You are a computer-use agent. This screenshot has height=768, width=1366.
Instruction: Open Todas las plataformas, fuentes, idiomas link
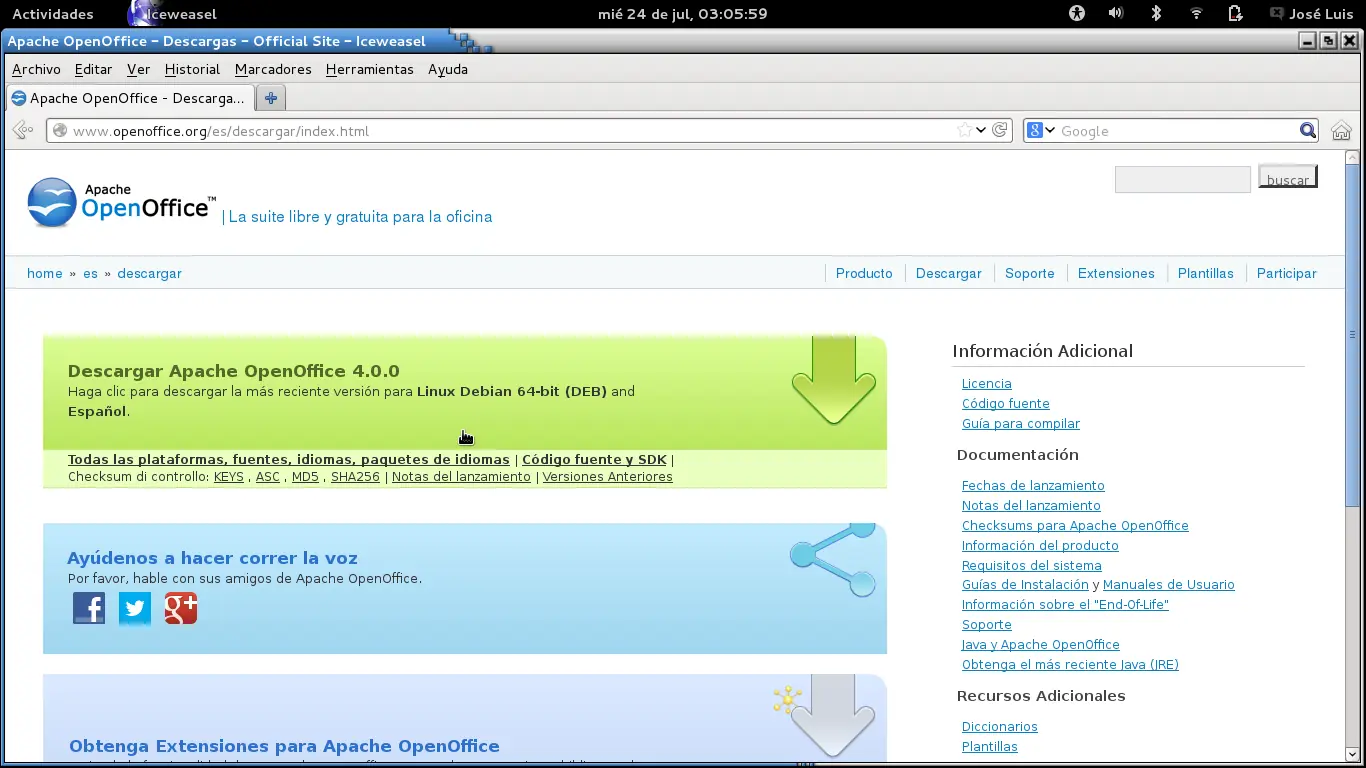coord(289,460)
